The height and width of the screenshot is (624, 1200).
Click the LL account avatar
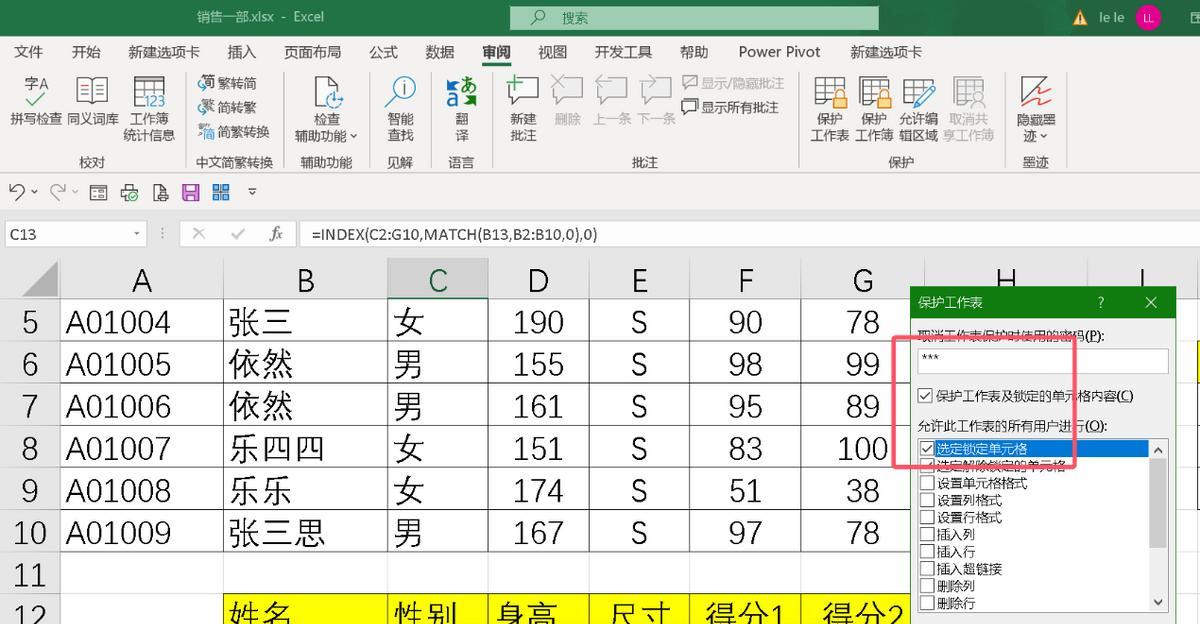click(1149, 17)
